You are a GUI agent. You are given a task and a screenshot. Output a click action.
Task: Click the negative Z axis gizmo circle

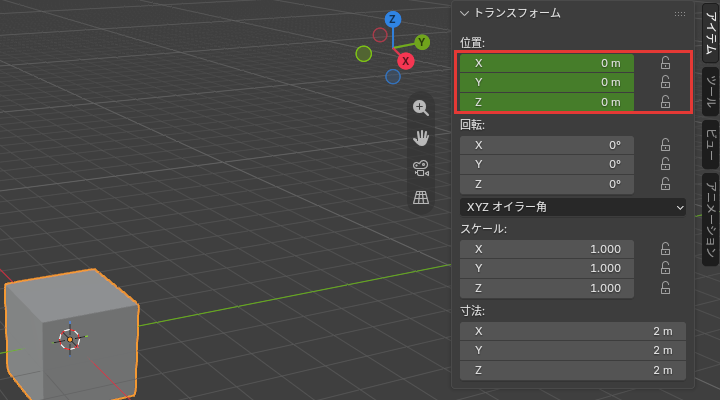coord(393,76)
